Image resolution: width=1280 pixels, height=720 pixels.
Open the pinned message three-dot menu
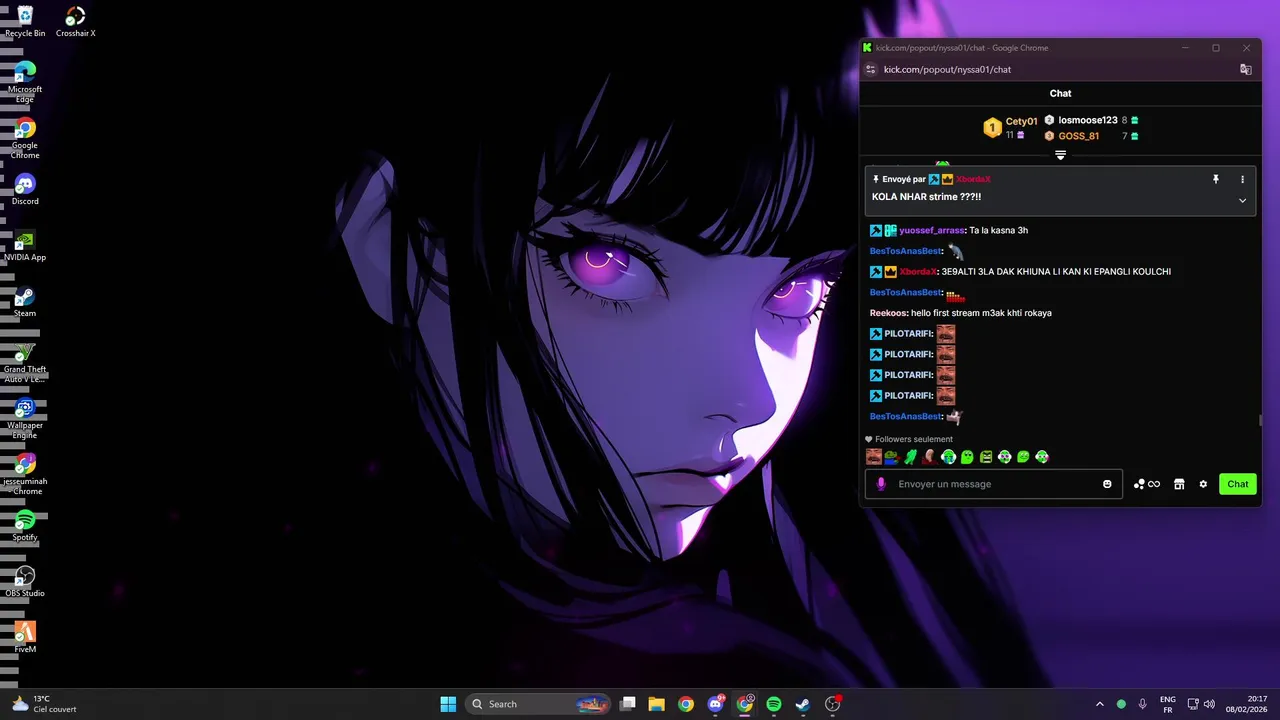1243,179
